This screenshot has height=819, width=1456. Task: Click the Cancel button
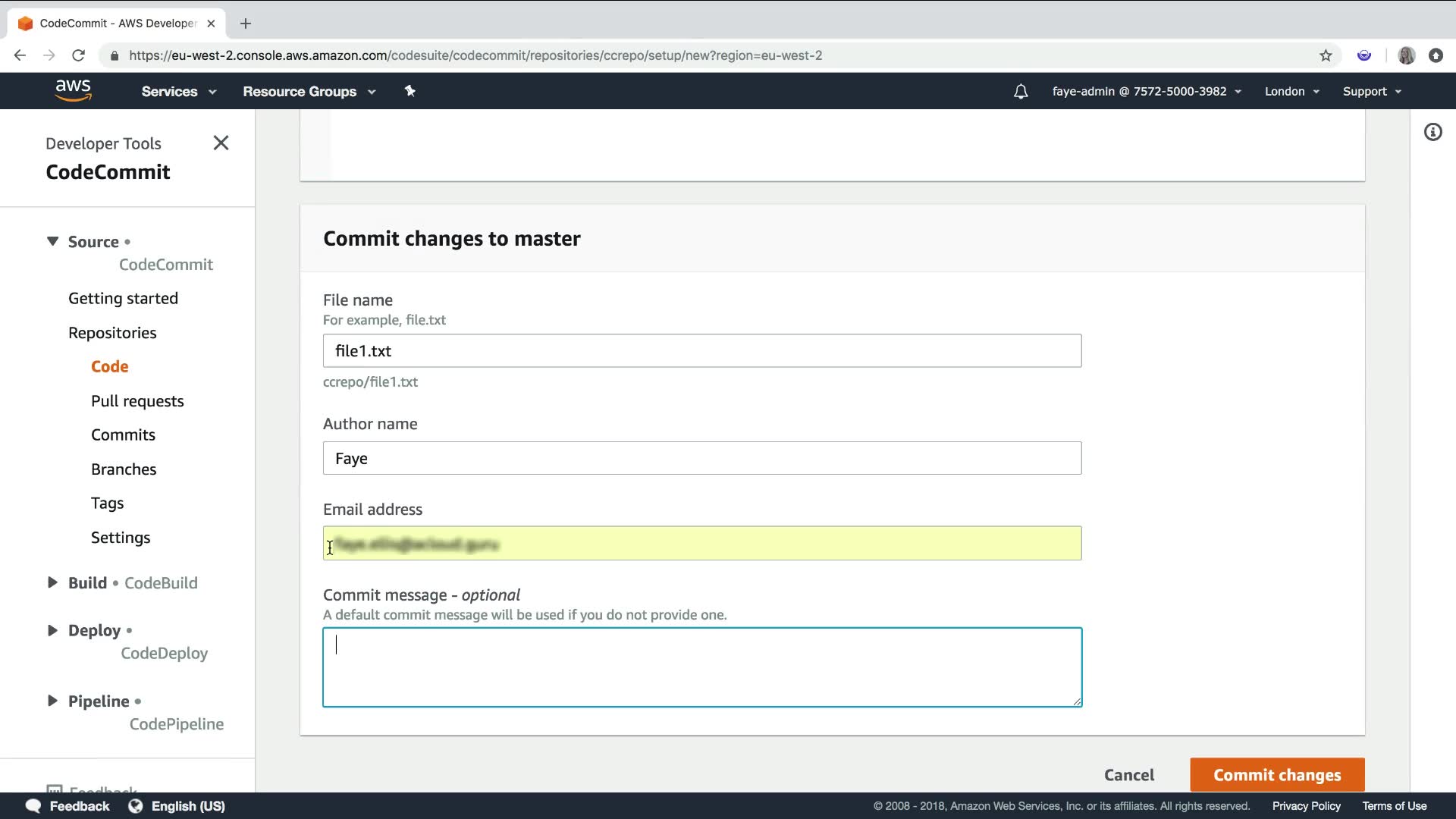1128,774
